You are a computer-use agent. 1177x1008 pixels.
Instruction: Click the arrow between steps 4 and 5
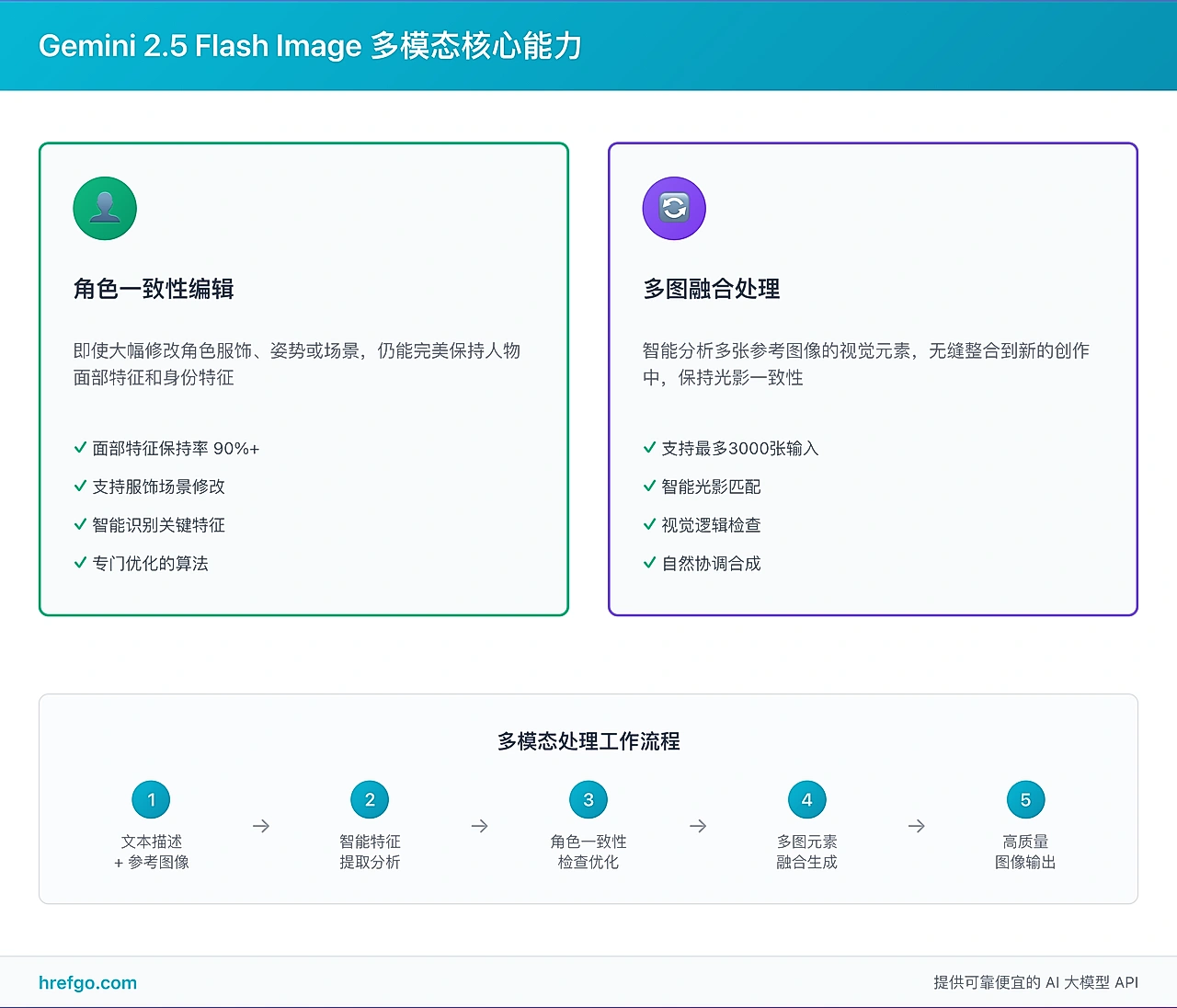916,826
